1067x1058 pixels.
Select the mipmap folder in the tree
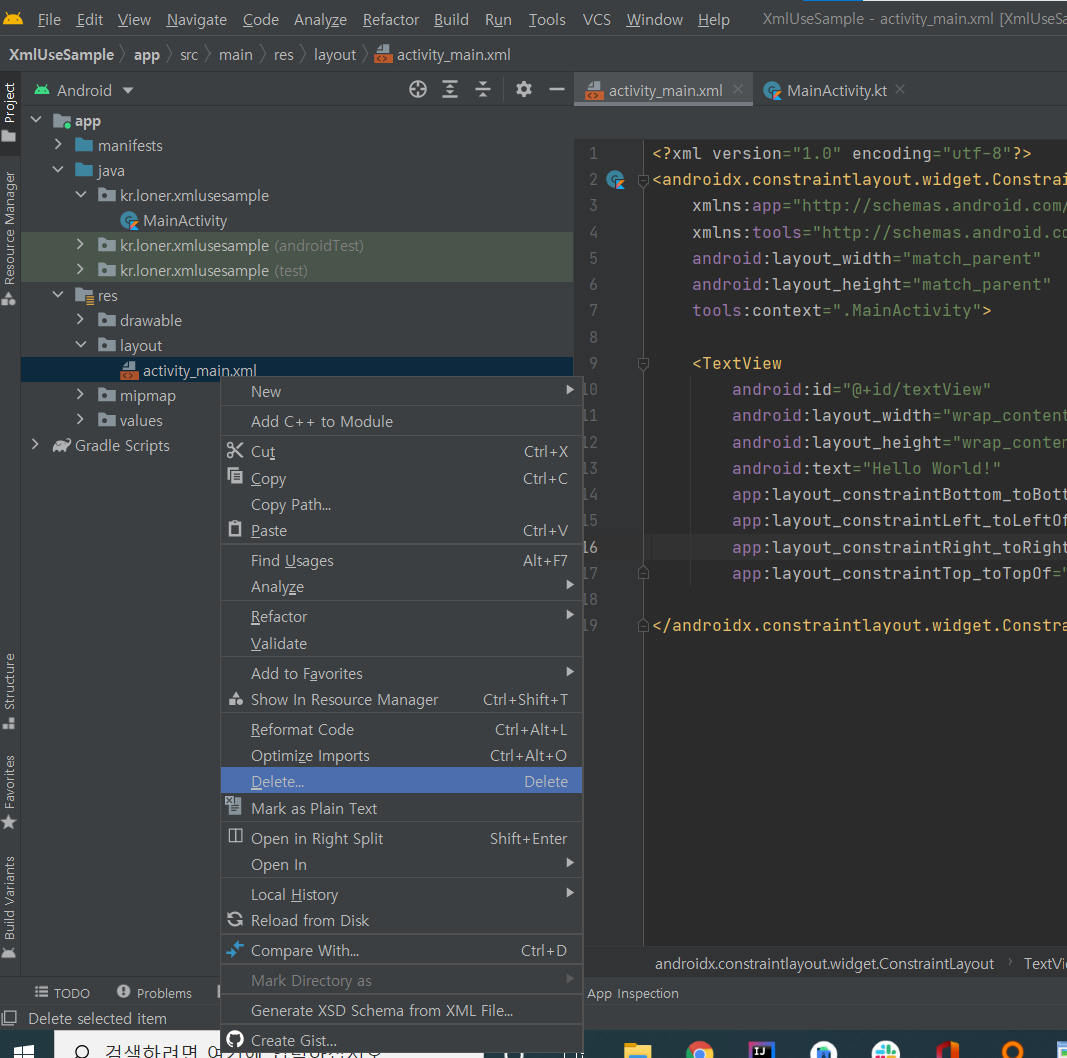pos(147,395)
